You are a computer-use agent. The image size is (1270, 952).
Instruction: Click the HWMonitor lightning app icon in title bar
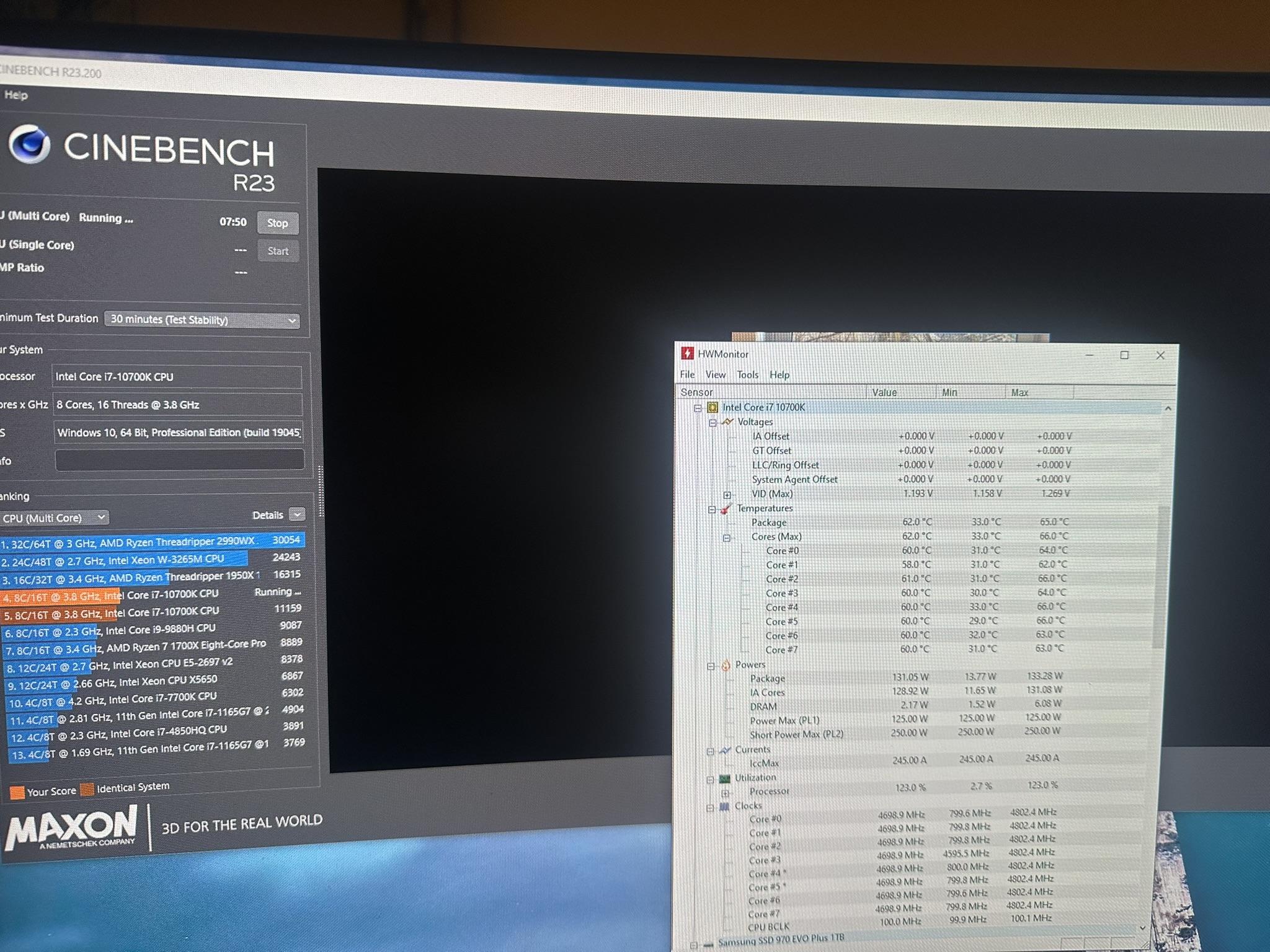(x=686, y=353)
